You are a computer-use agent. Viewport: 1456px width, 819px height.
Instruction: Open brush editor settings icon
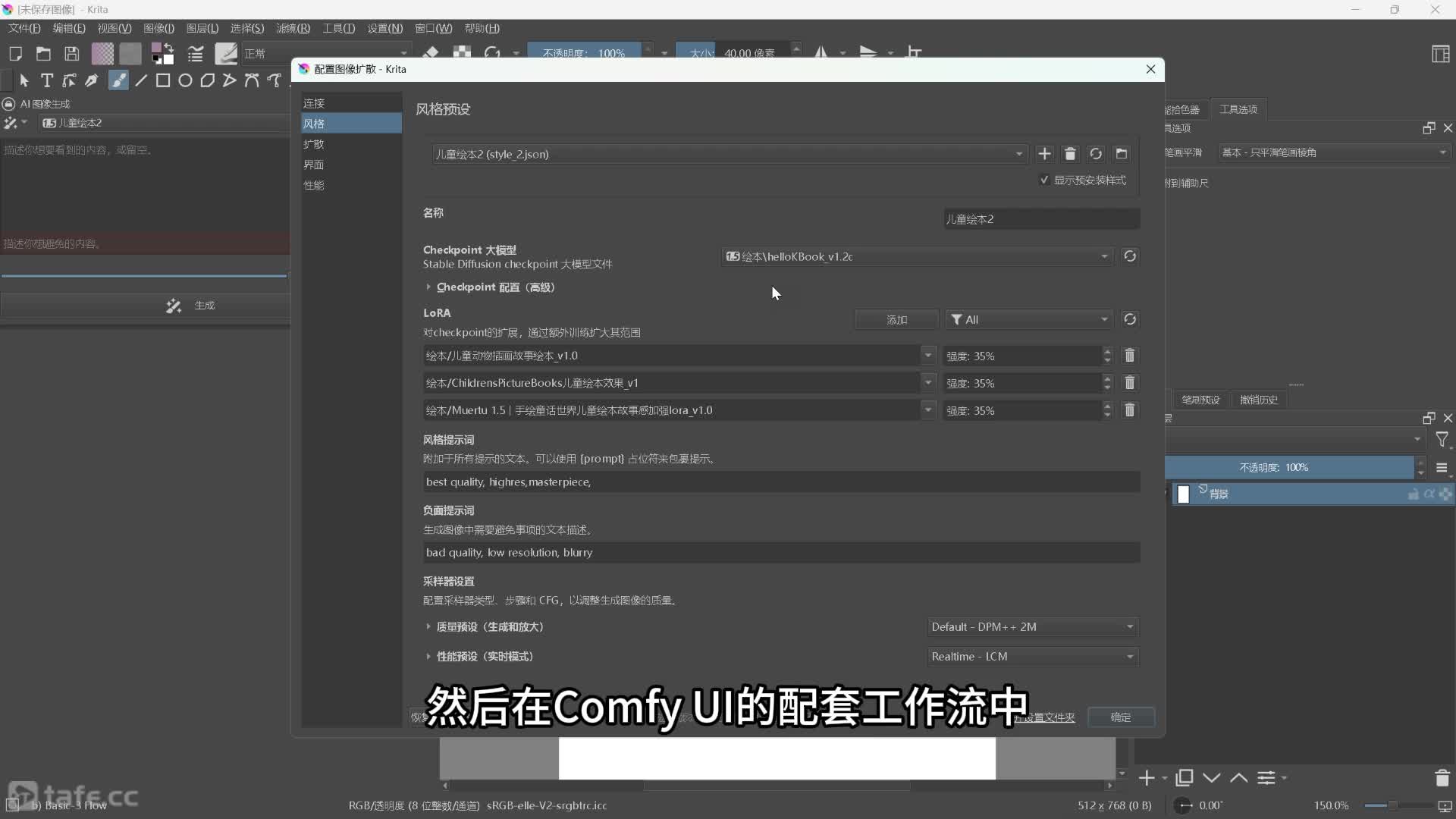click(196, 54)
